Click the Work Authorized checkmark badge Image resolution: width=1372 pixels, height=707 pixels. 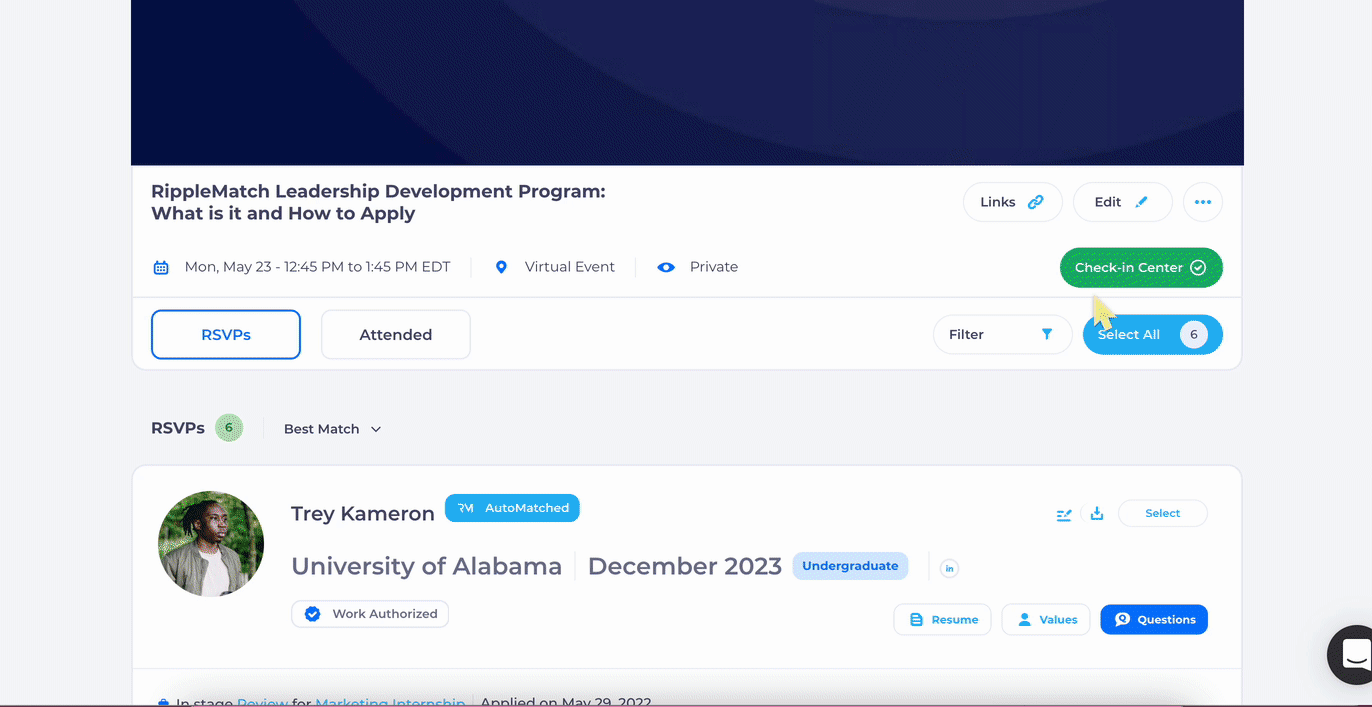[x=313, y=614]
